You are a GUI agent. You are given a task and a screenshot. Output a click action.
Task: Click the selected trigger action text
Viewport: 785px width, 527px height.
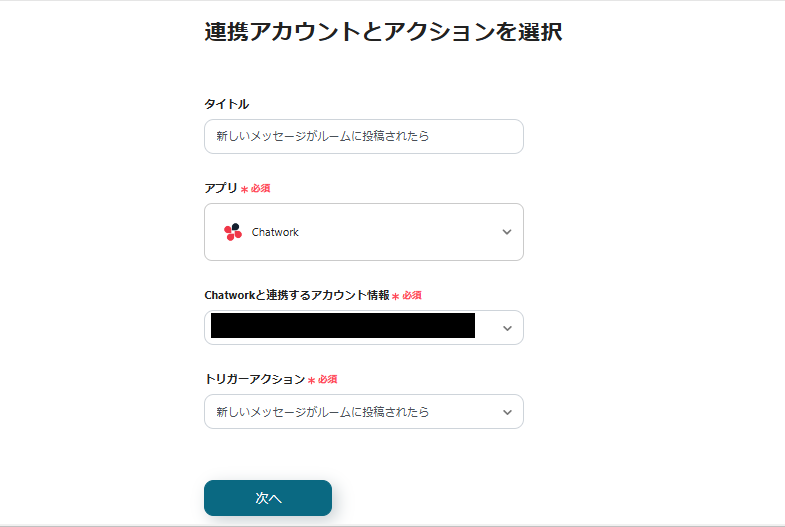[x=323, y=411]
